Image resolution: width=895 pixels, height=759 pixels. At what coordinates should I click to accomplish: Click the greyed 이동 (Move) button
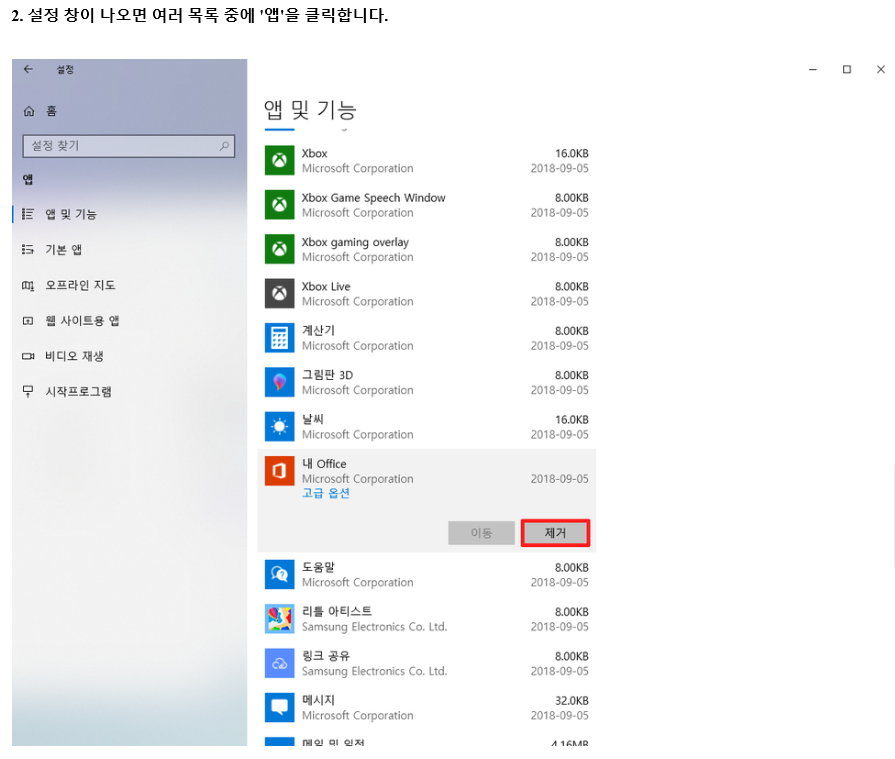pos(481,533)
